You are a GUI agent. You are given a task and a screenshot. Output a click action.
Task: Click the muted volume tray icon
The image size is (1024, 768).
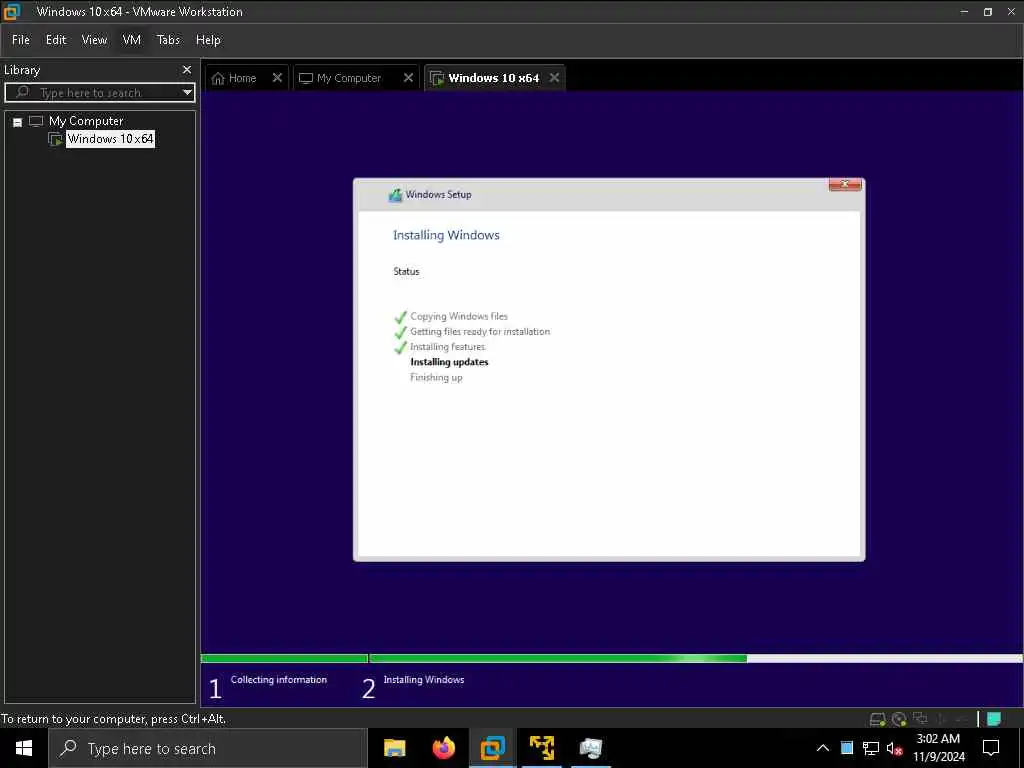pos(895,749)
